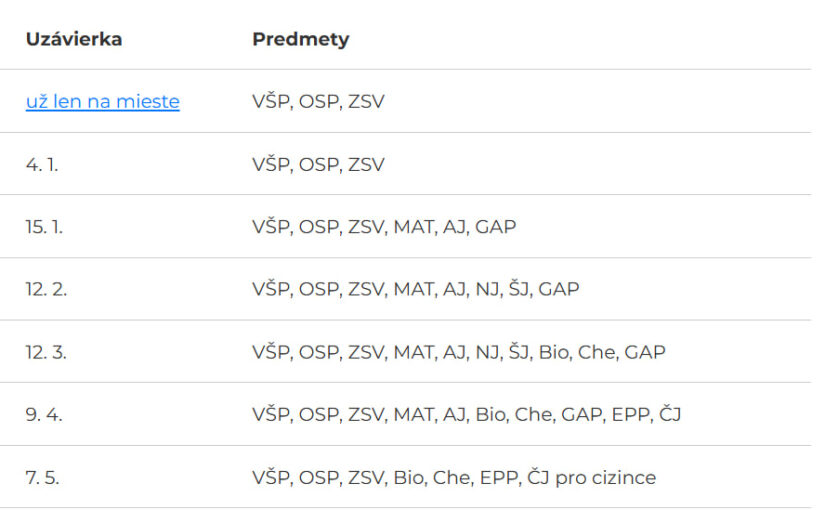Viewport: 825px width, 510px height.
Task: Click the subjects list for 7. 5.
Action: (453, 477)
